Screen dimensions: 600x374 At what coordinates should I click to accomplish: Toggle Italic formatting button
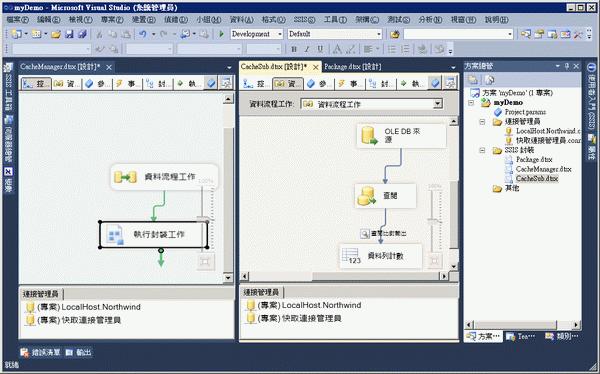pos(307,49)
